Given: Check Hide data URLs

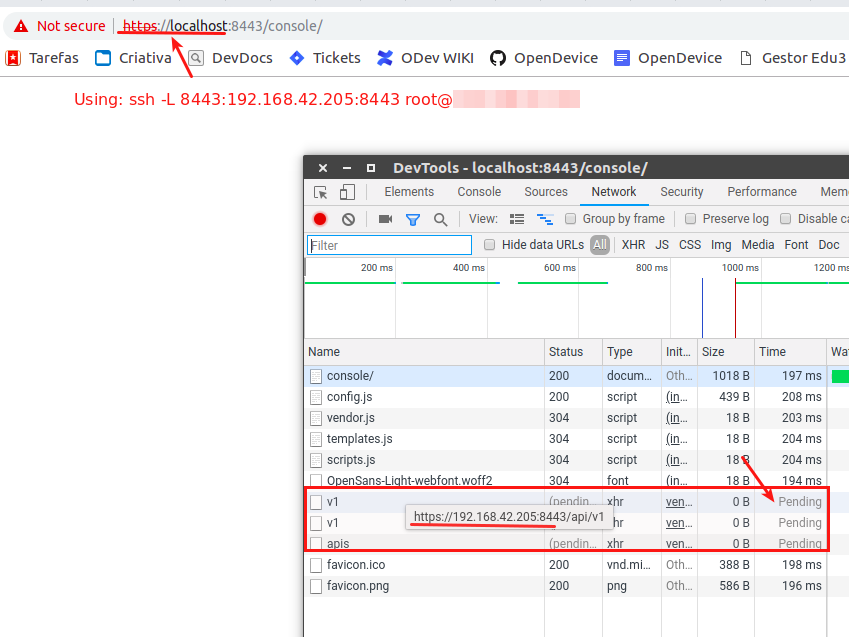Looking at the screenshot, I should [489, 244].
